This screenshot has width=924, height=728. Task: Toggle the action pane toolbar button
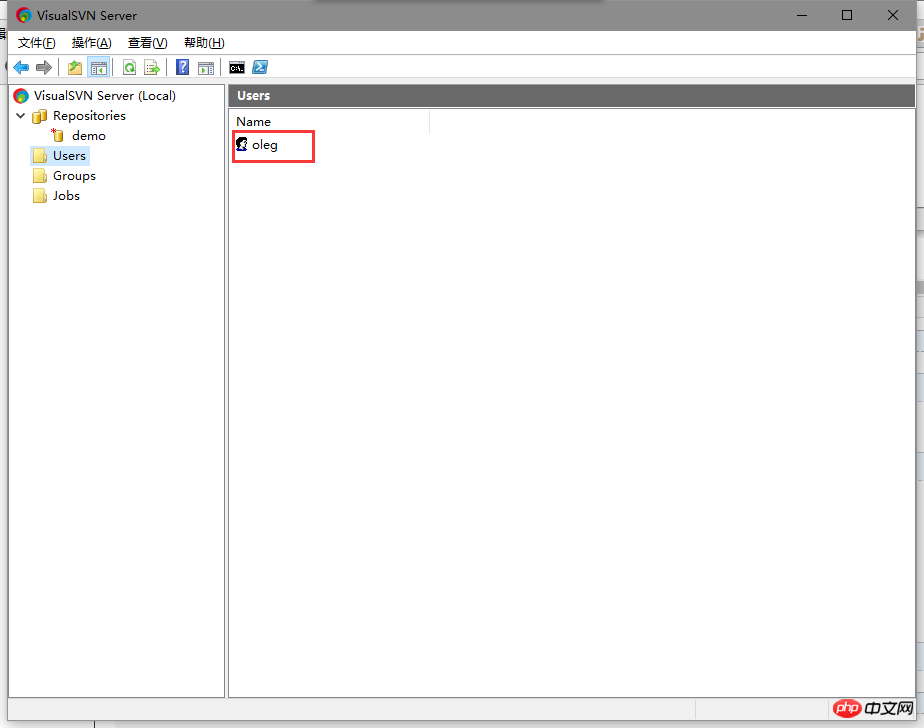(x=206, y=68)
